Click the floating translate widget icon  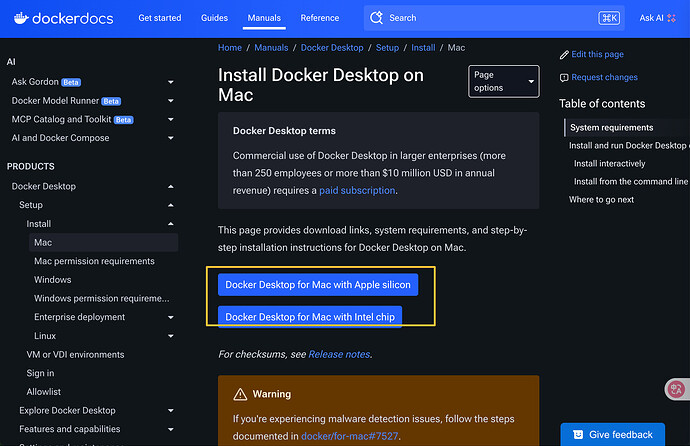click(x=676, y=390)
